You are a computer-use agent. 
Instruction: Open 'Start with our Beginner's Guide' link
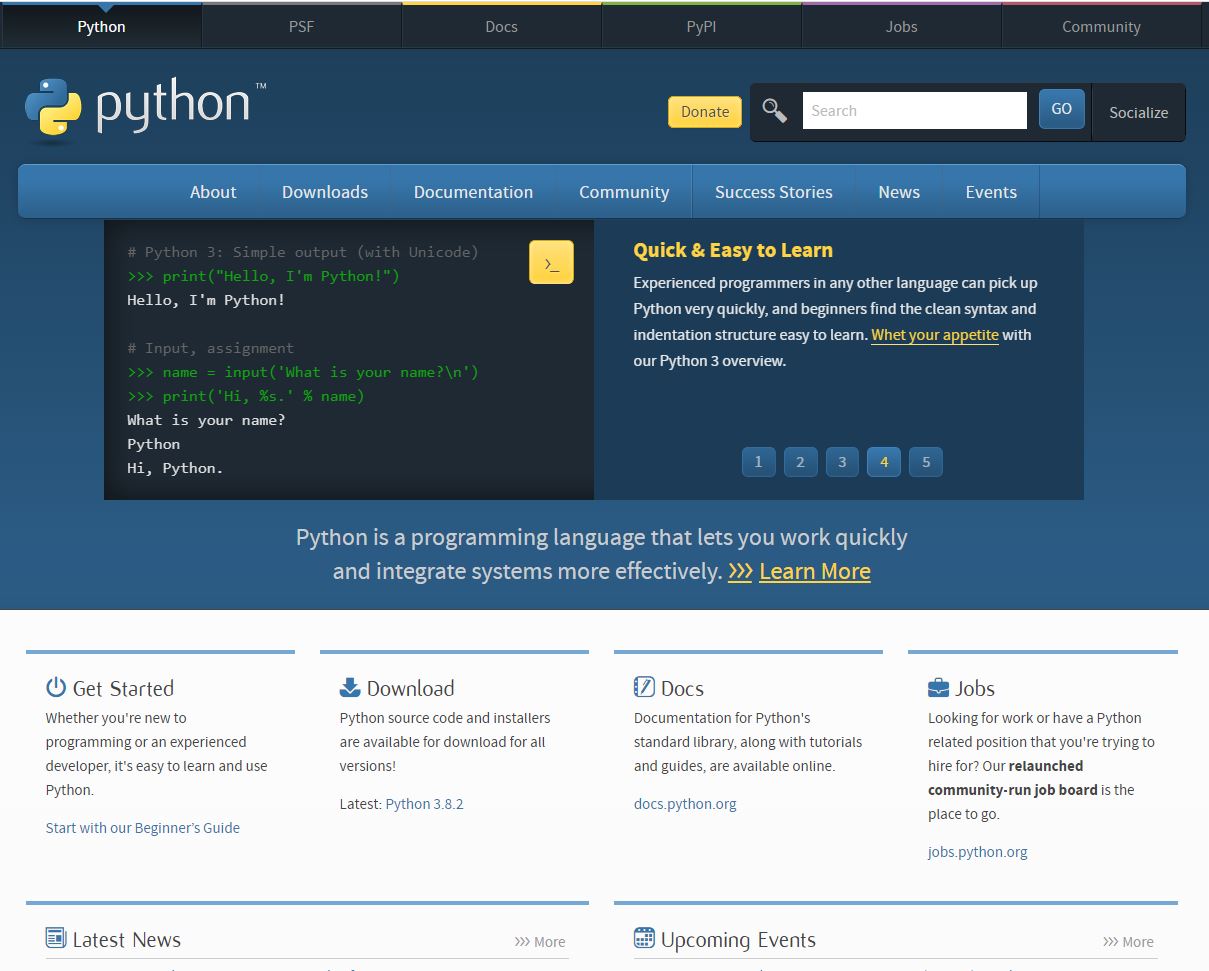[143, 828]
